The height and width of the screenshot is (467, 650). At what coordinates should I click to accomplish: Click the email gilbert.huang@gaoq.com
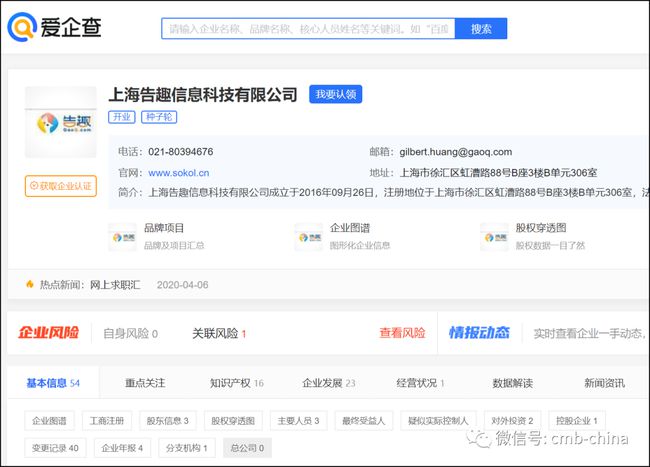tap(456, 152)
